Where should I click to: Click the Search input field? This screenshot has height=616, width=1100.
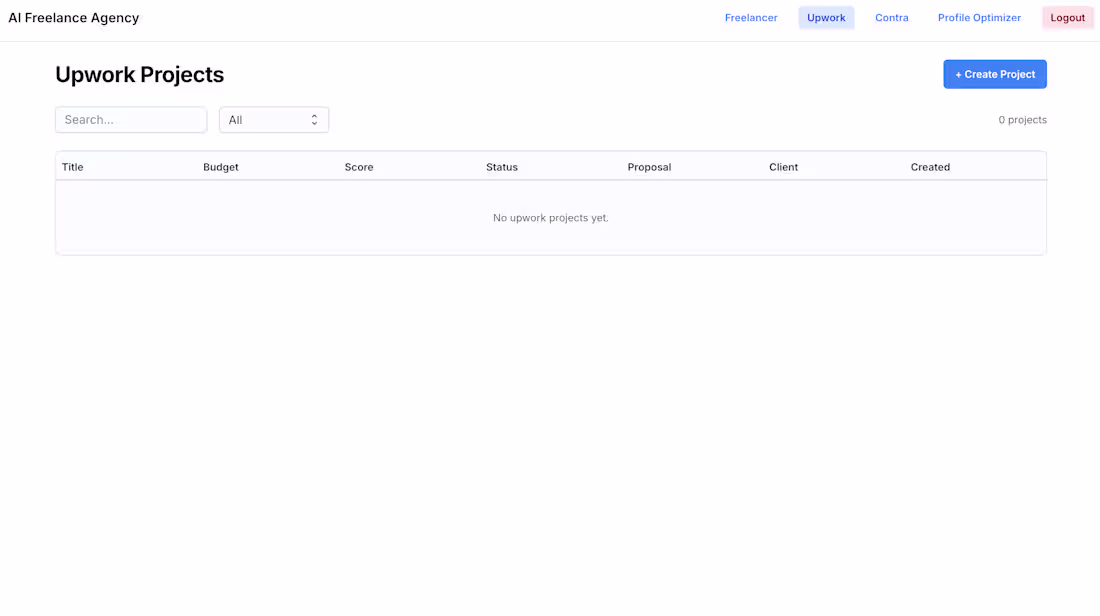[x=131, y=119]
